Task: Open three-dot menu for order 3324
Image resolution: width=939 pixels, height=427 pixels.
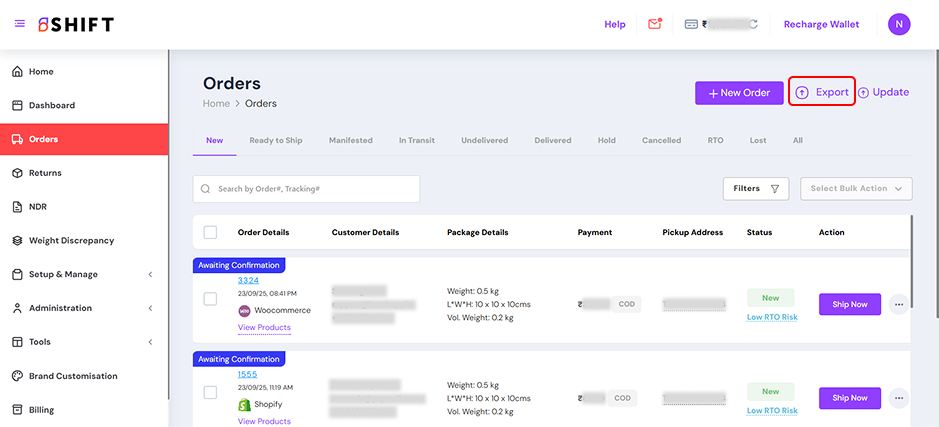Action: 898,304
